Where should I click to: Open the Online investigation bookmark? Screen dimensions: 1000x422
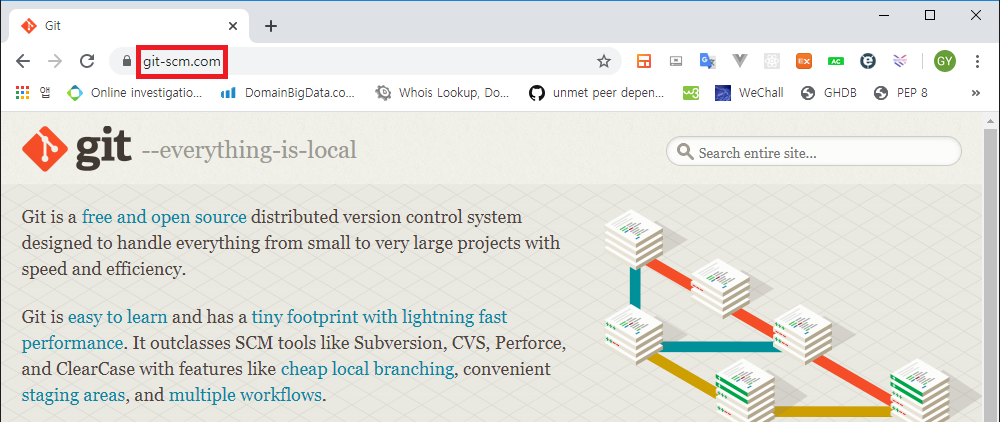135,93
